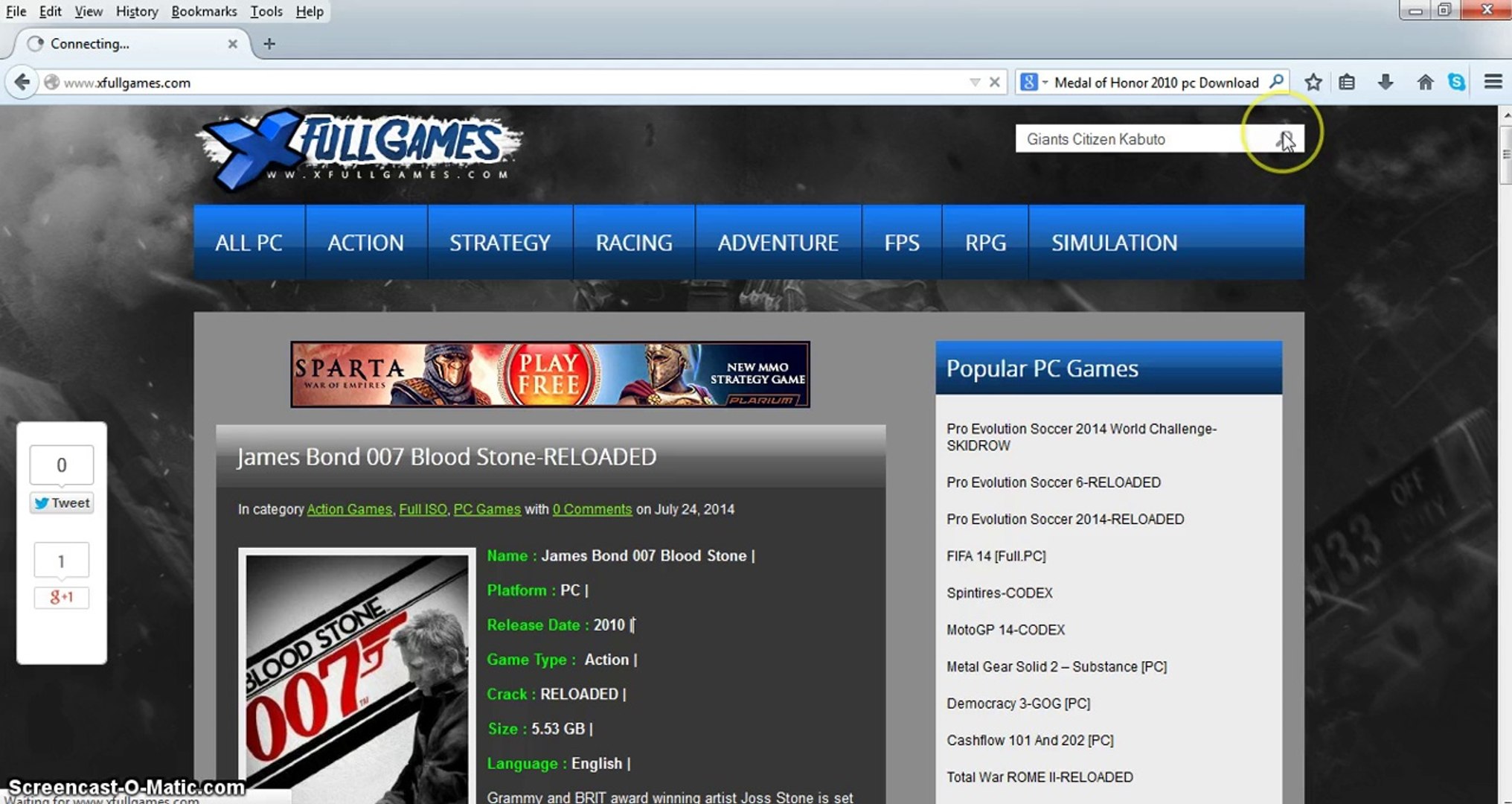Open Total War ROME II-RELOADED link
1512x804 pixels.
point(1039,777)
